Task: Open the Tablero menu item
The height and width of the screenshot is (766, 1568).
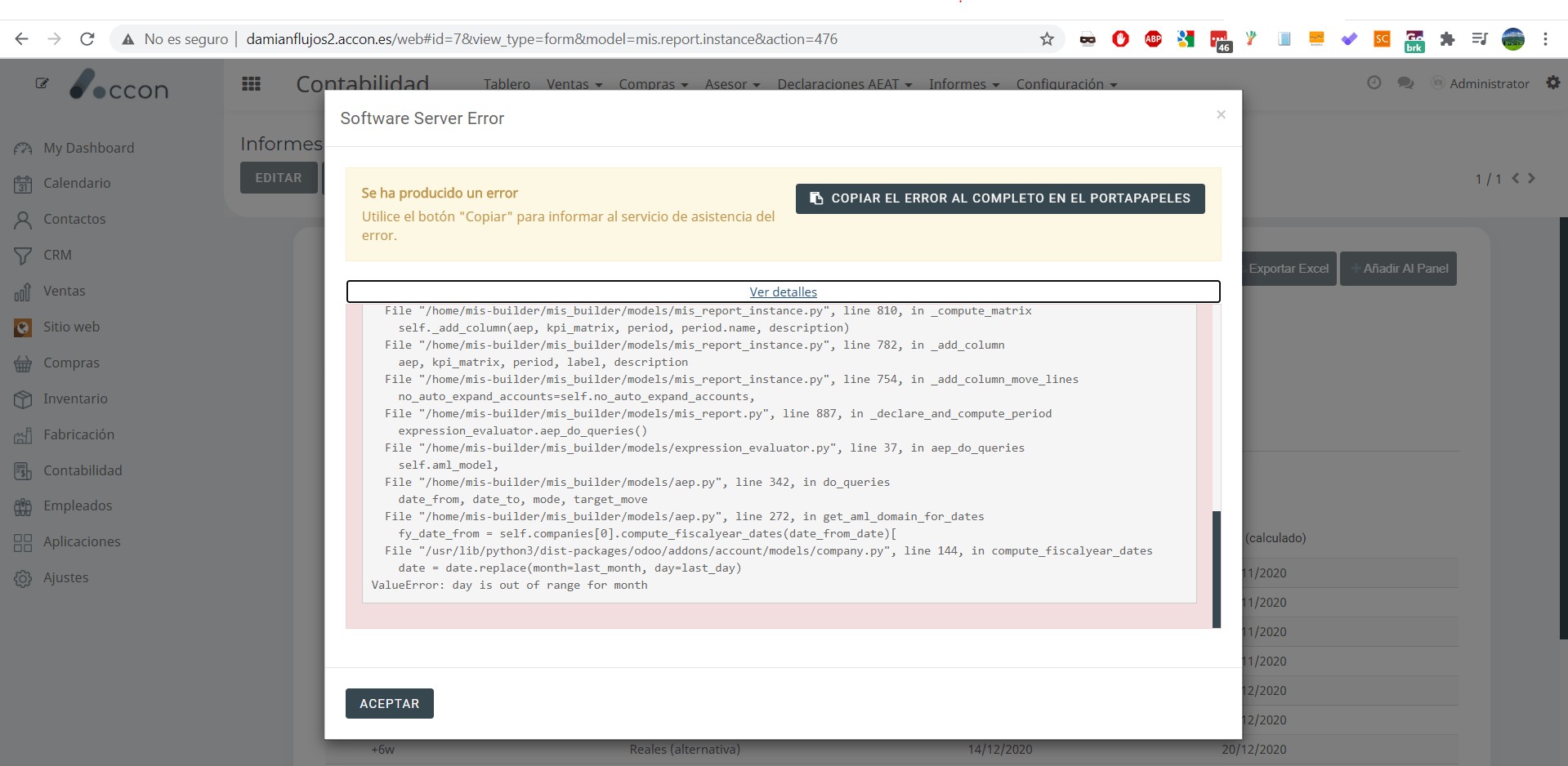Action: click(x=507, y=84)
